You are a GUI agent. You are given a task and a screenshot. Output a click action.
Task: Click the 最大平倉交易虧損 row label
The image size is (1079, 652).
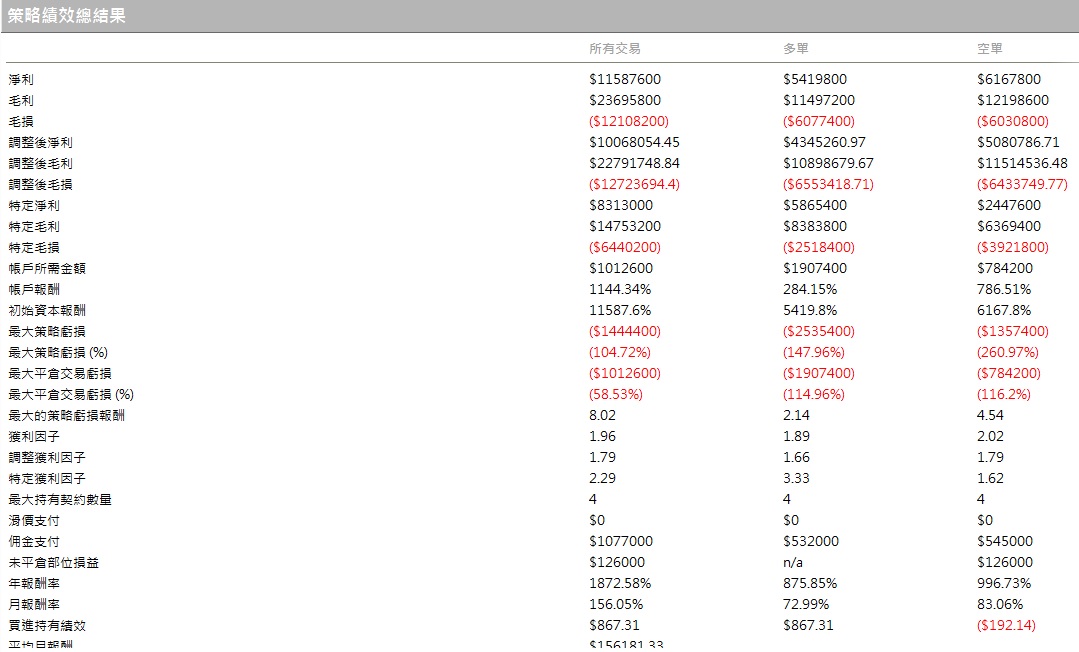(x=60, y=374)
